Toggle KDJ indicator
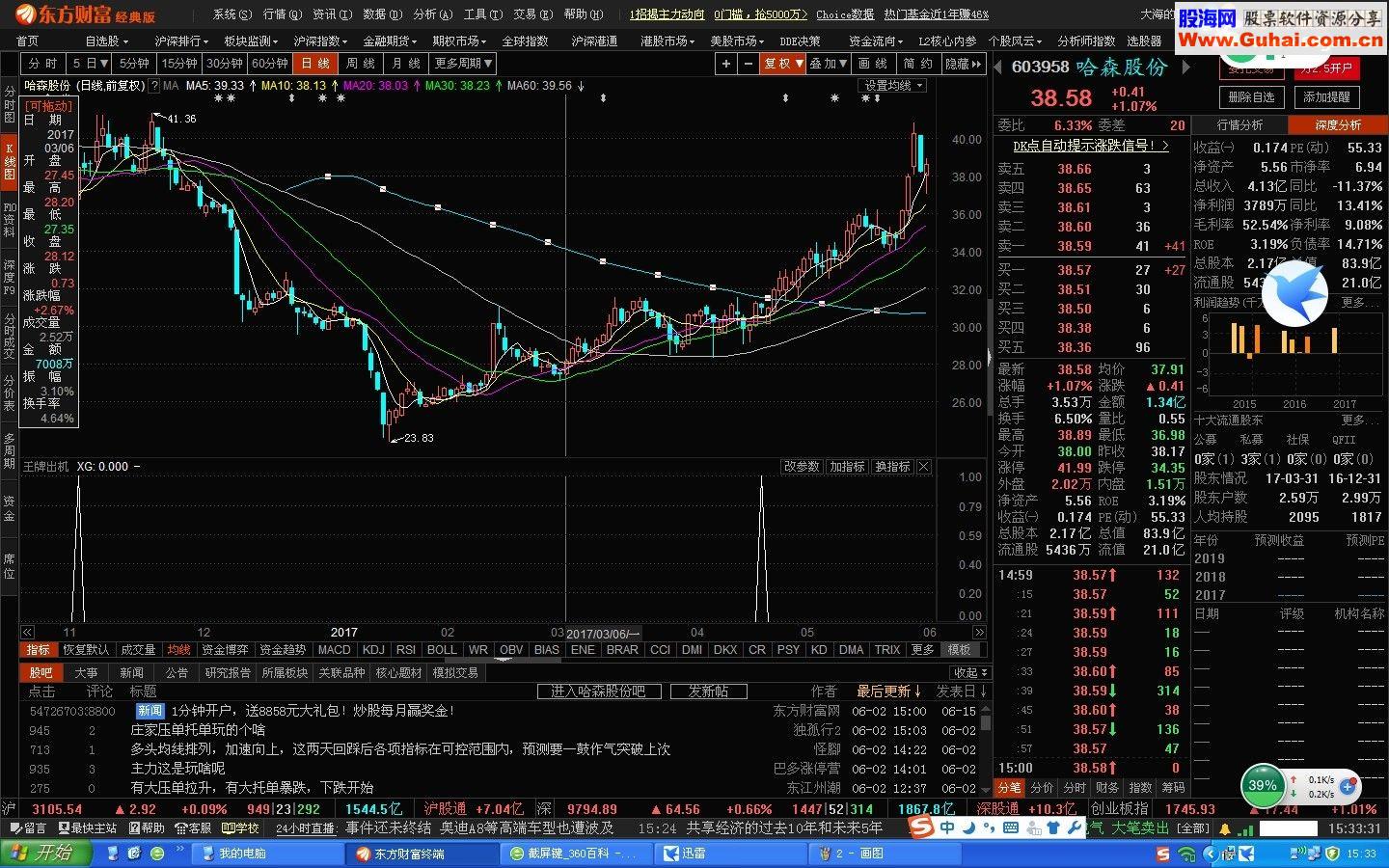Viewport: 1389px width, 868px height. click(373, 650)
